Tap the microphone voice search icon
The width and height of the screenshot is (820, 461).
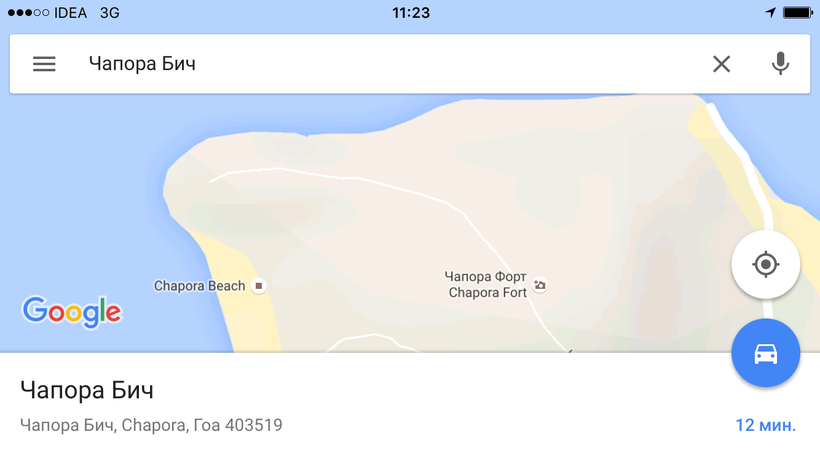coord(780,63)
